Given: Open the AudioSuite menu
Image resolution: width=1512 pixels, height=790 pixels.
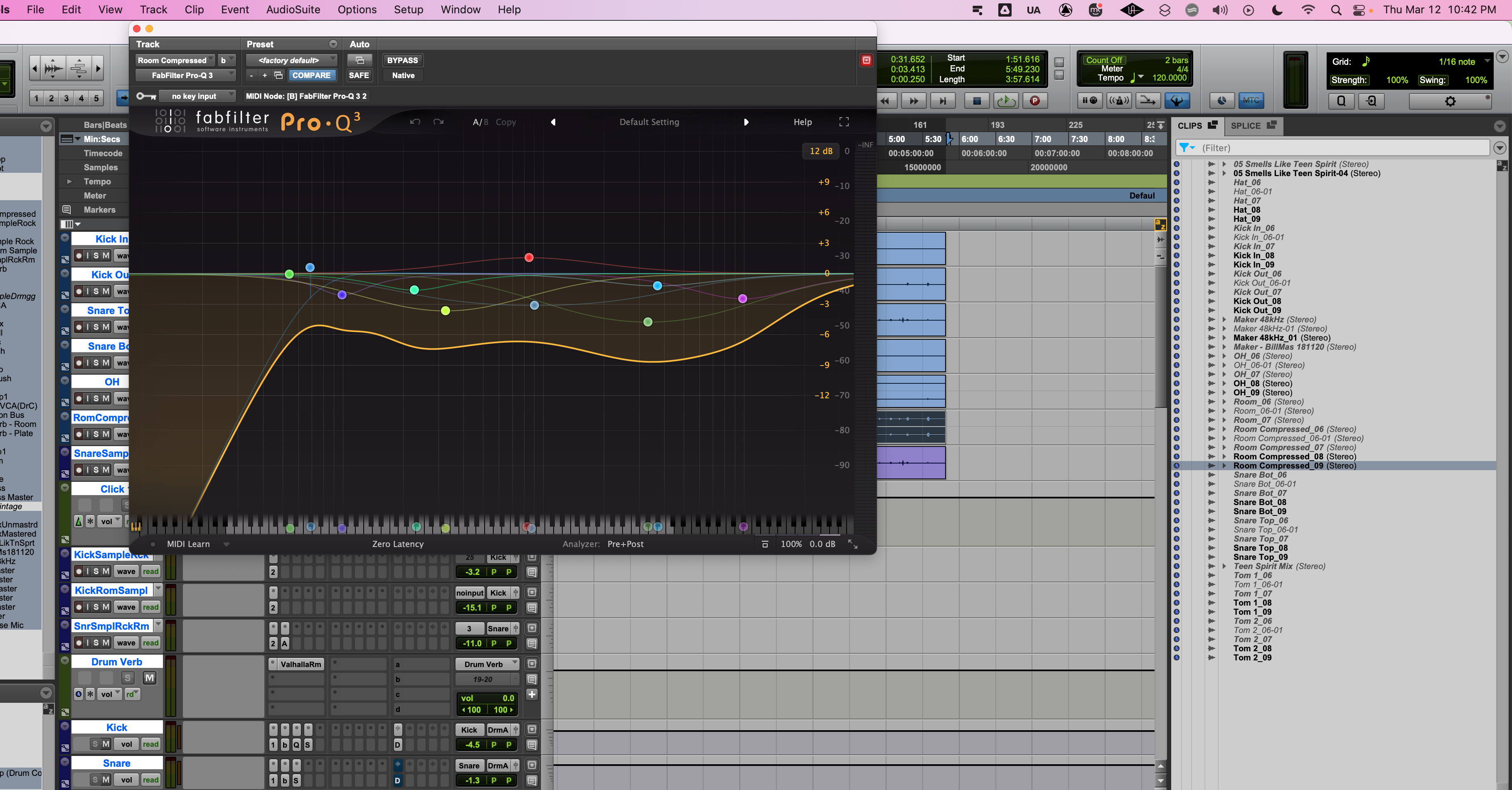Looking at the screenshot, I should (x=293, y=10).
